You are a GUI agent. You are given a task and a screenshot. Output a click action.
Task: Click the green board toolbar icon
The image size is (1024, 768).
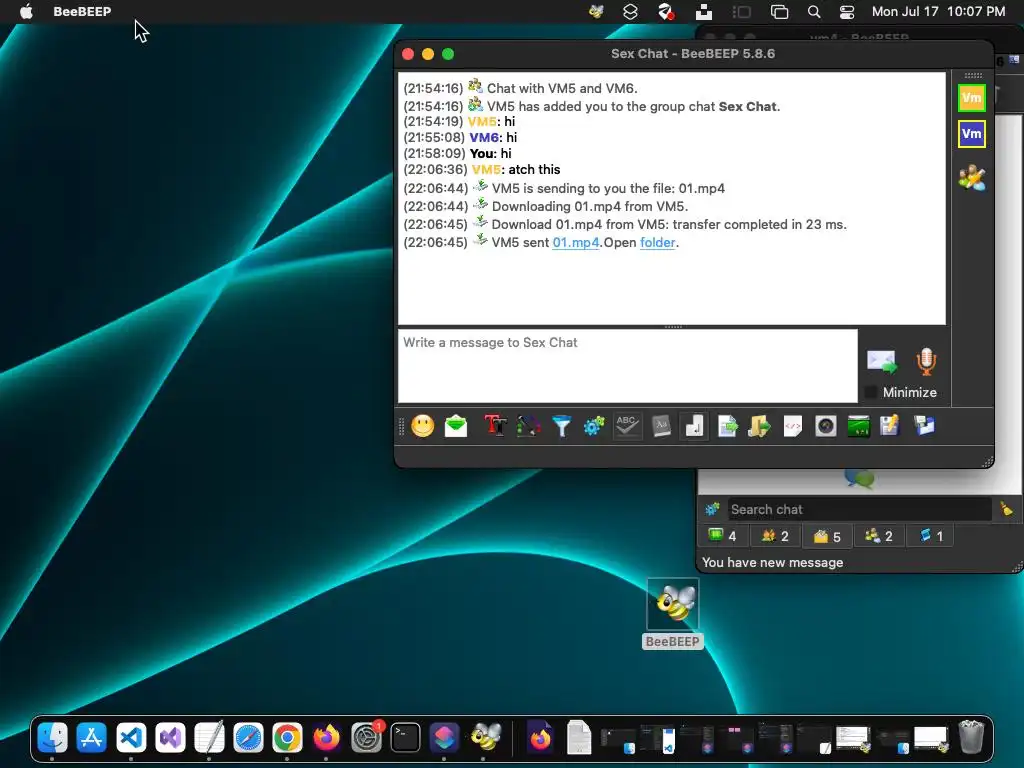858,426
